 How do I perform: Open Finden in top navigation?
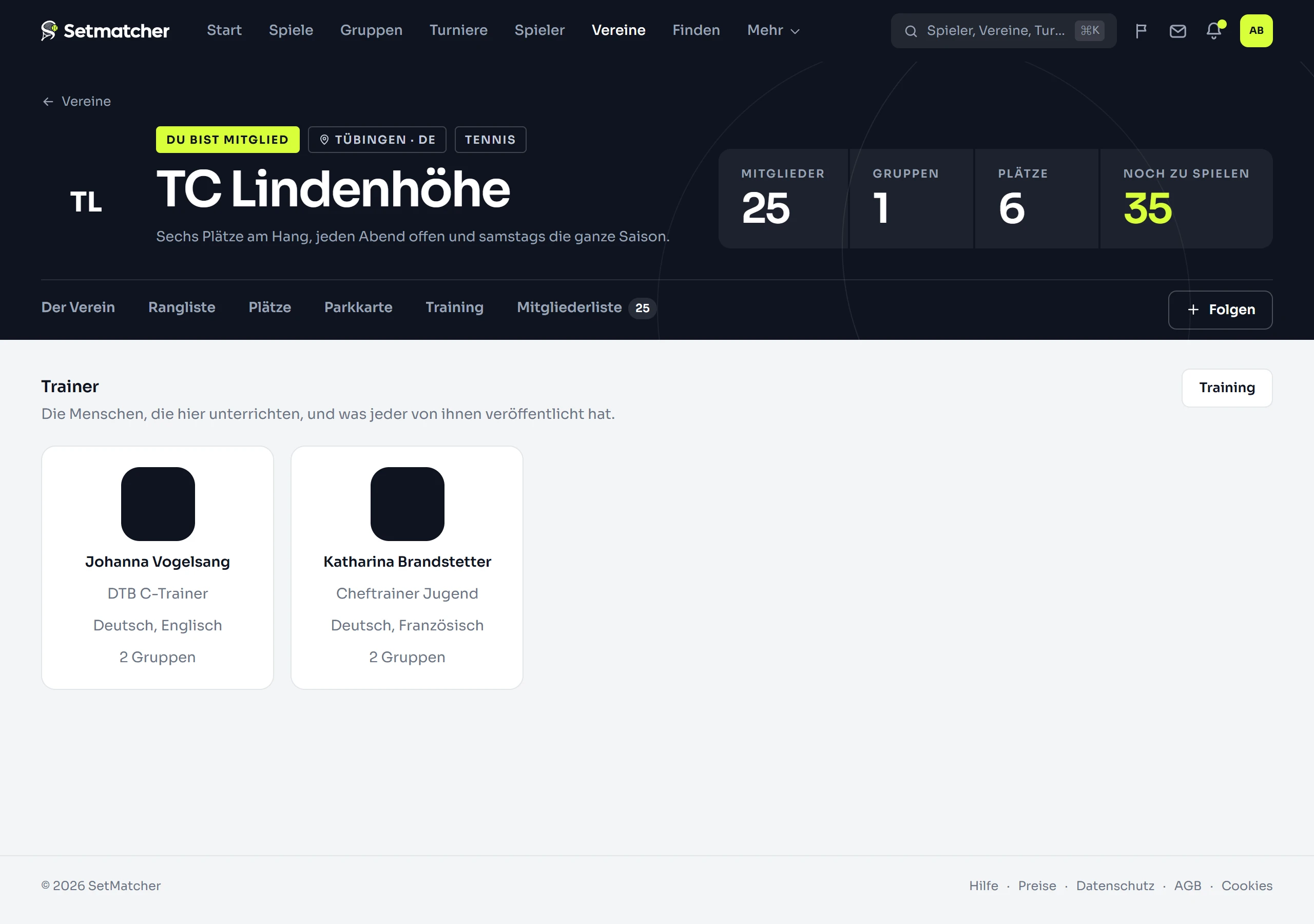point(696,30)
